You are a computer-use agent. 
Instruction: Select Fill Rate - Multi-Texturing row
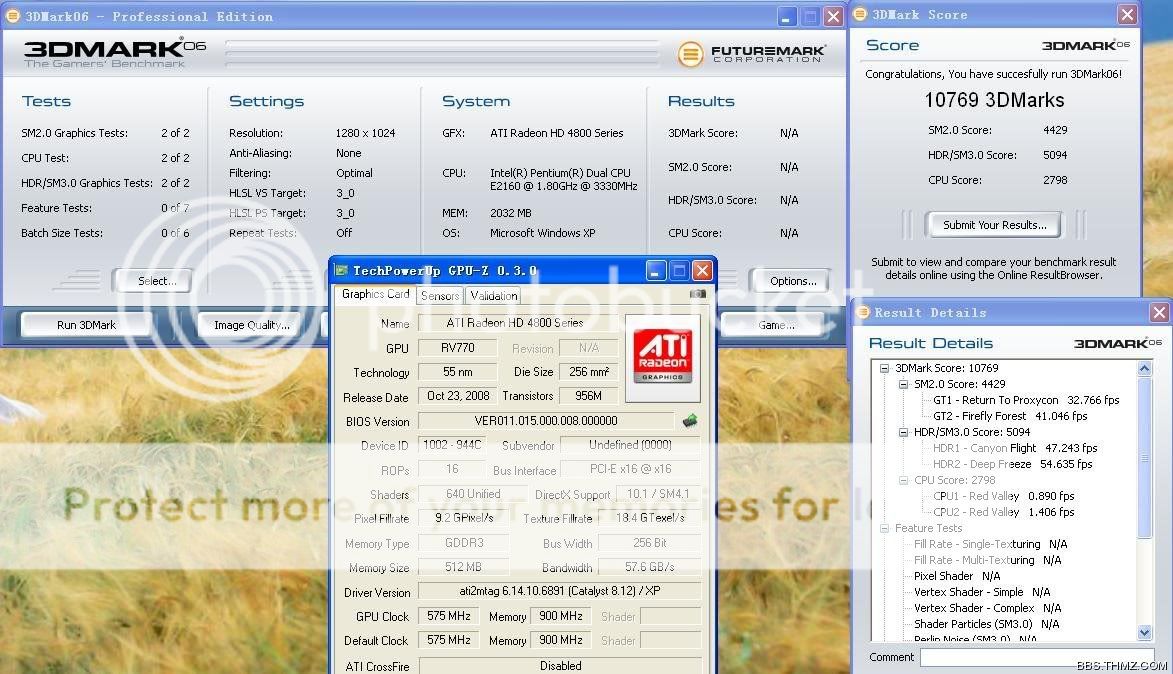(x=987, y=560)
